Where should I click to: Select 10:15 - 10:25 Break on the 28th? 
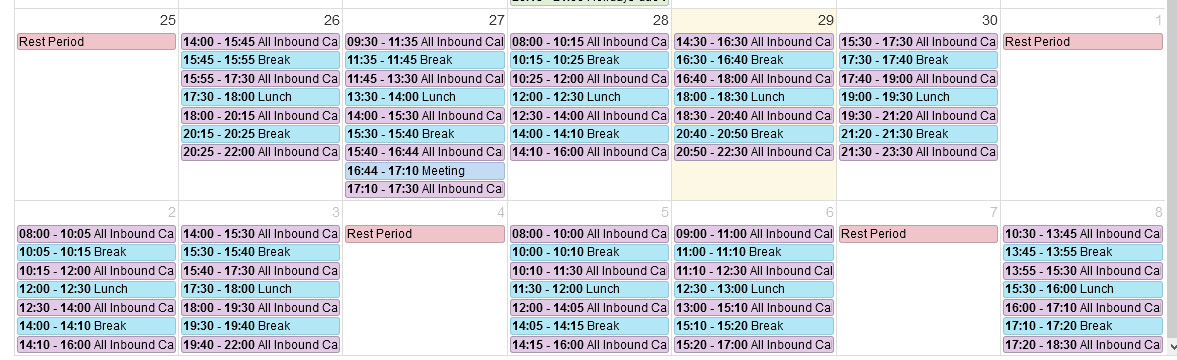pos(589,60)
